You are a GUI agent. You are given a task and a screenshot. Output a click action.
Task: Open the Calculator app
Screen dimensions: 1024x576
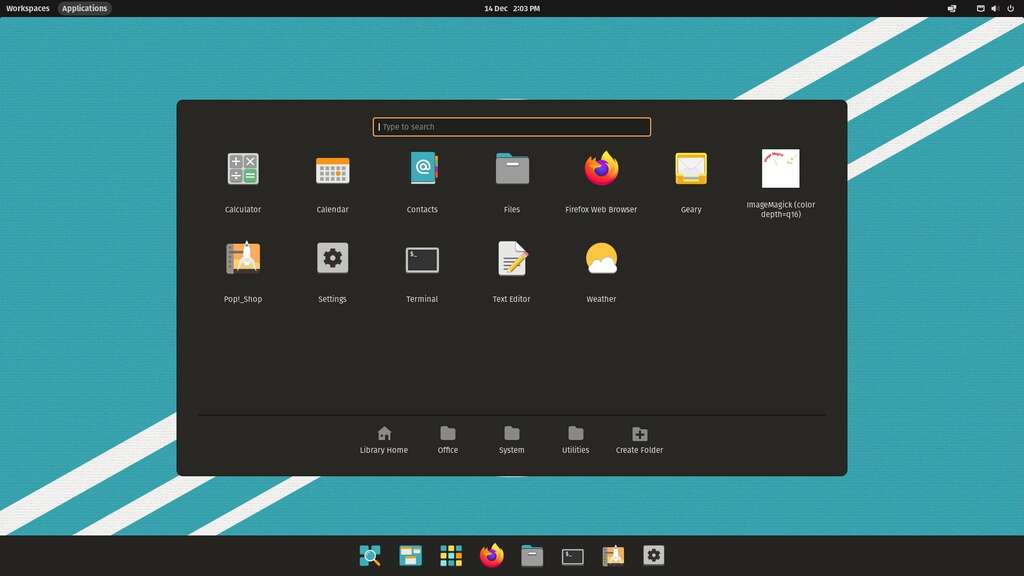coord(242,170)
